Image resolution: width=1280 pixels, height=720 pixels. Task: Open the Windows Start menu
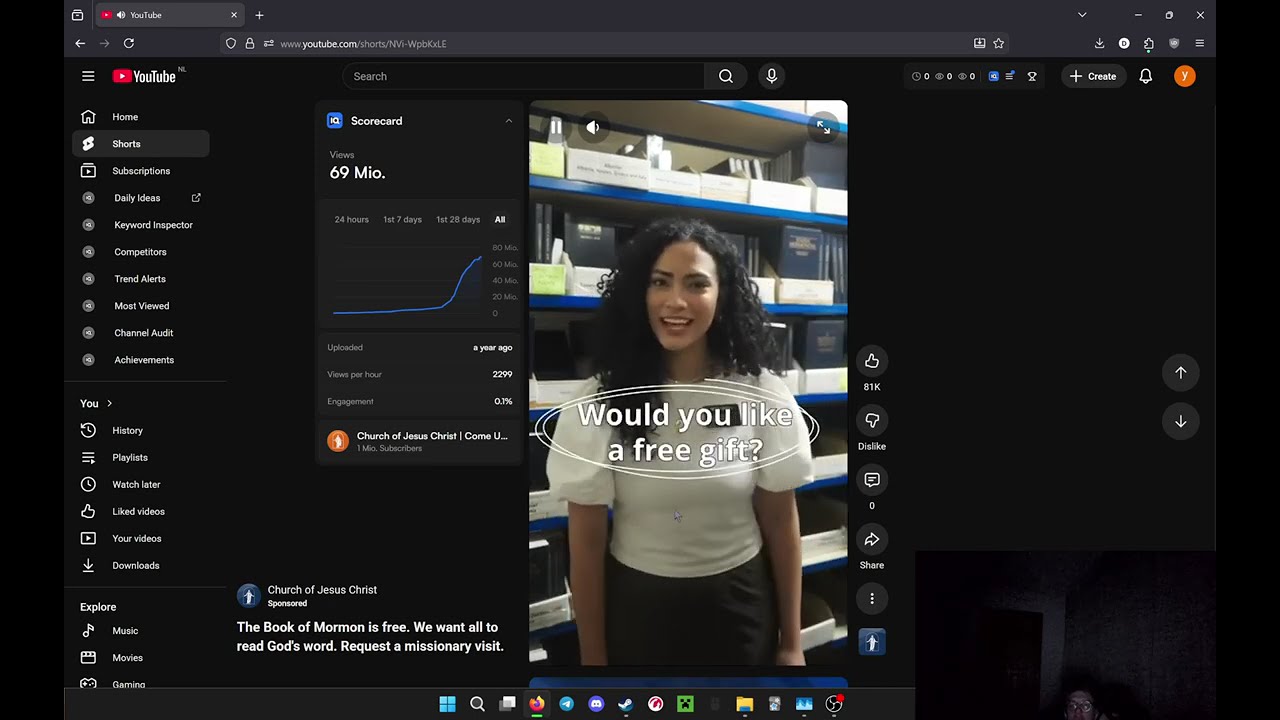(447, 704)
